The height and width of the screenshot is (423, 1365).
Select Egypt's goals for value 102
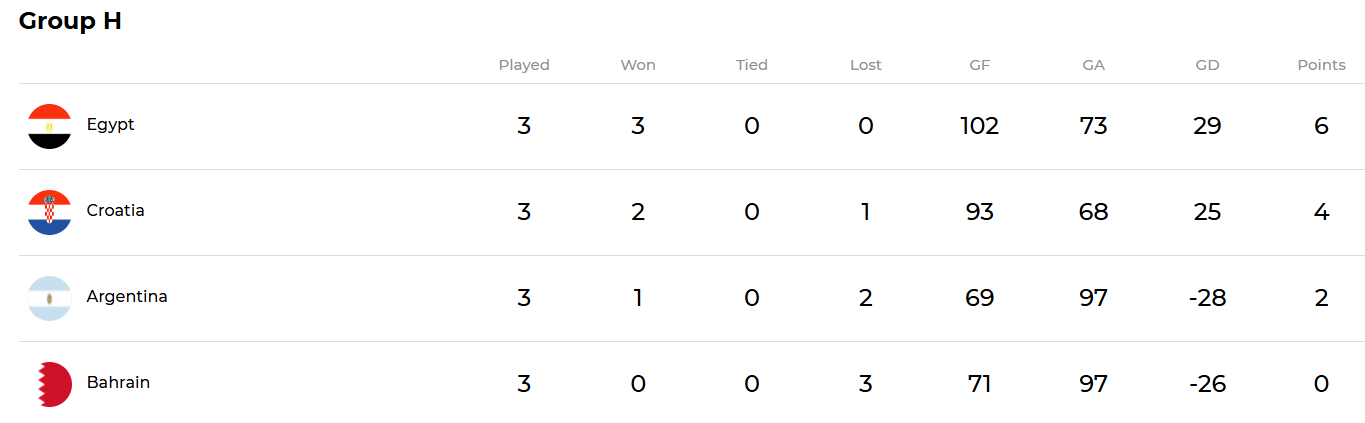point(980,126)
